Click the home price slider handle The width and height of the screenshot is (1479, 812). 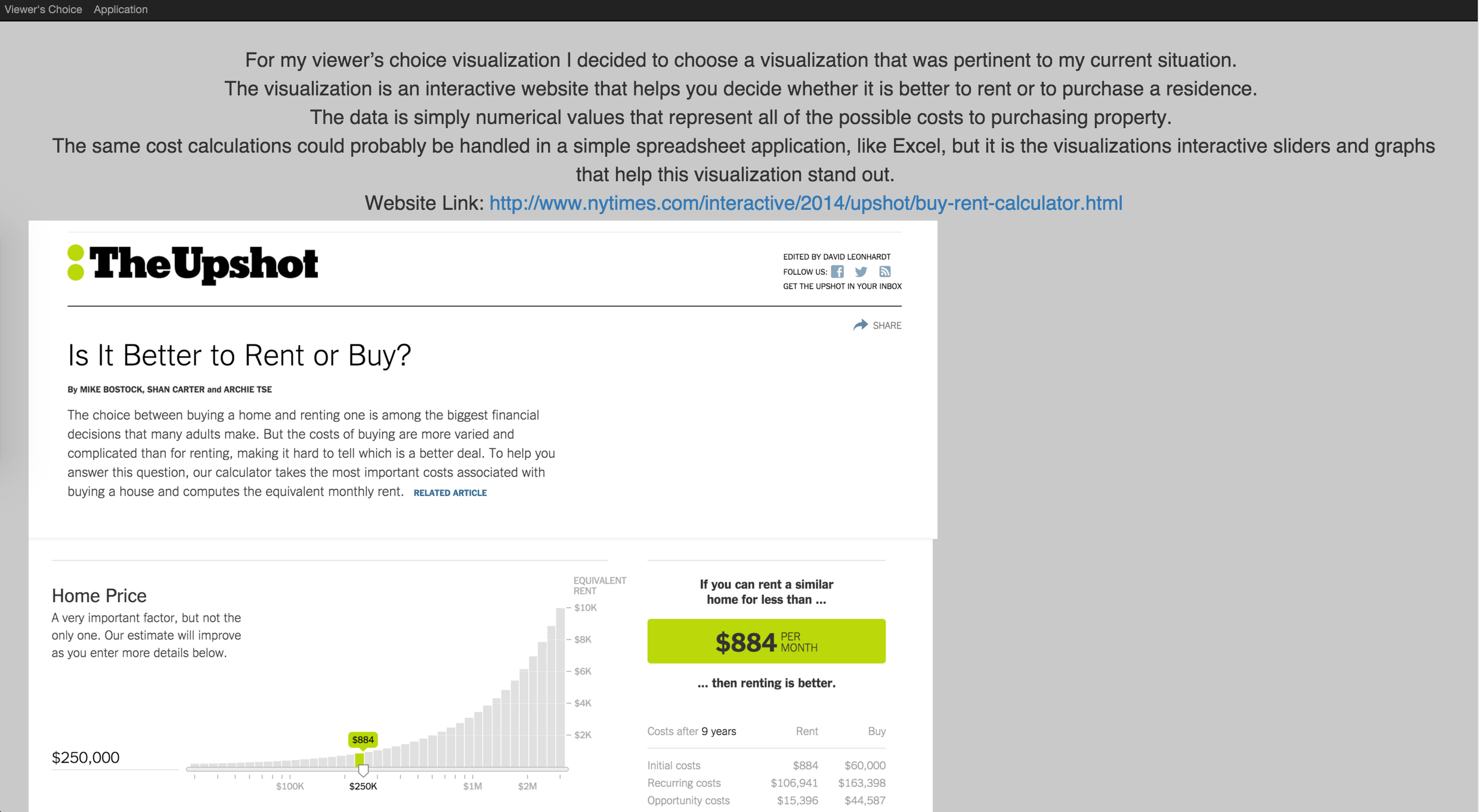tap(363, 770)
